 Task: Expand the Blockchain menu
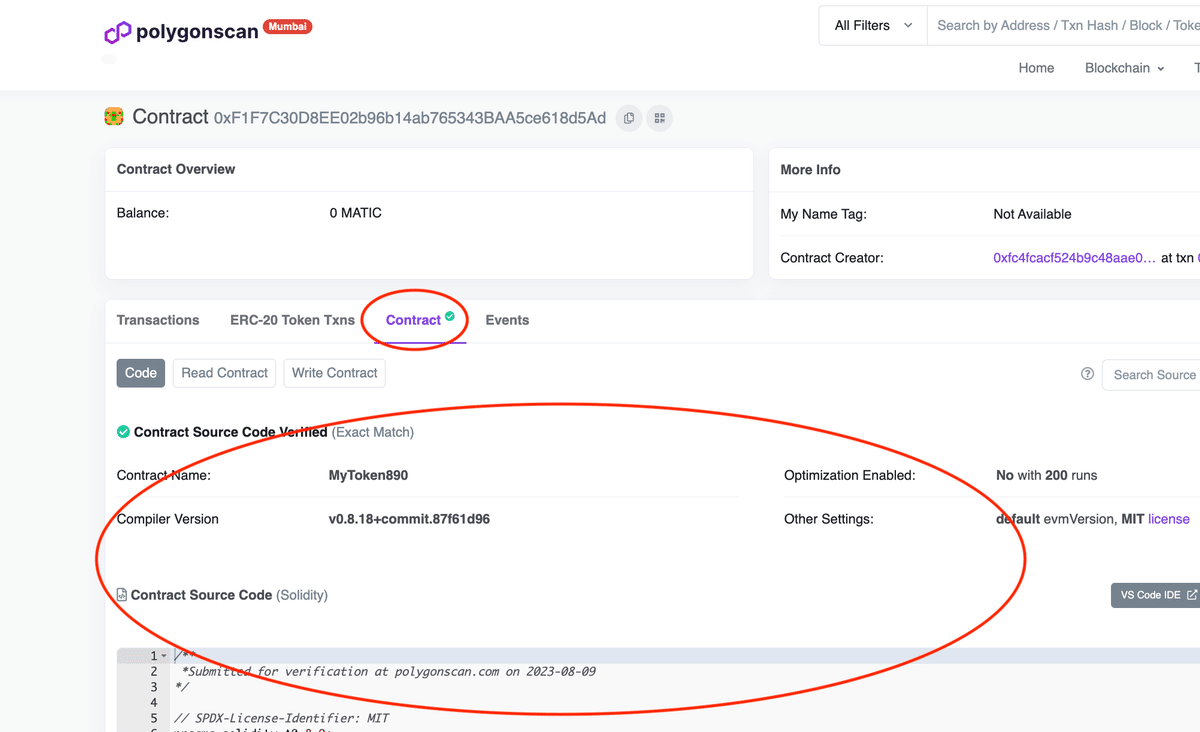point(1124,68)
